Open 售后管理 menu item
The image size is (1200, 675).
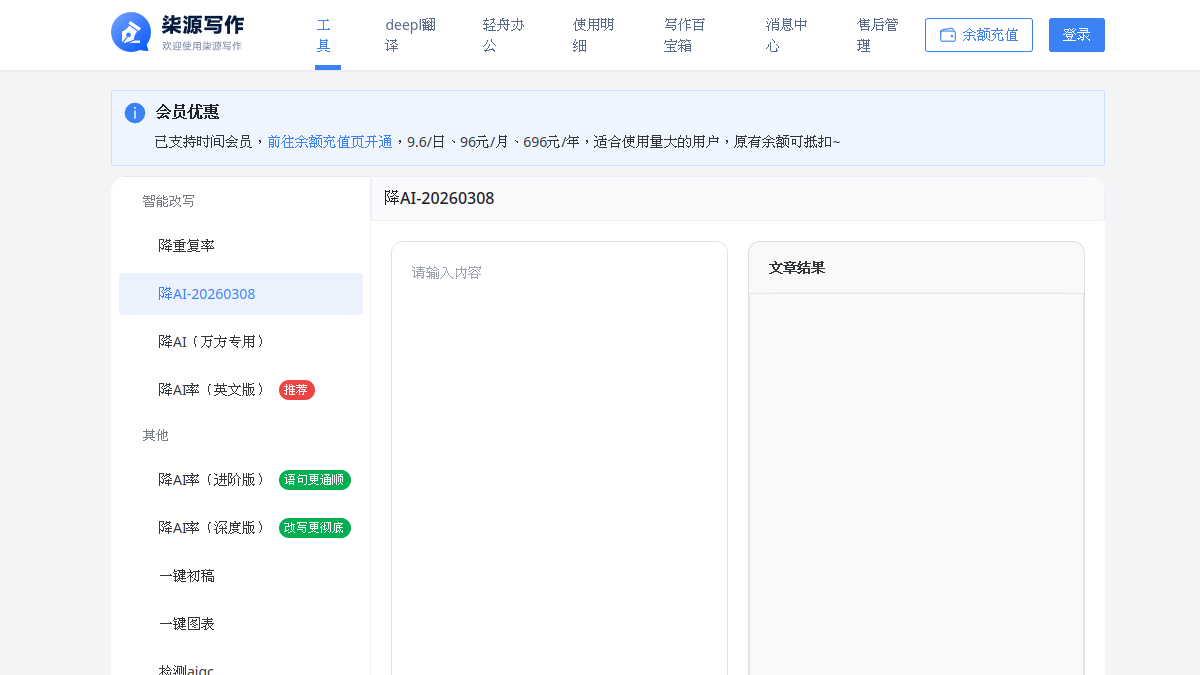pyautogui.click(x=878, y=35)
